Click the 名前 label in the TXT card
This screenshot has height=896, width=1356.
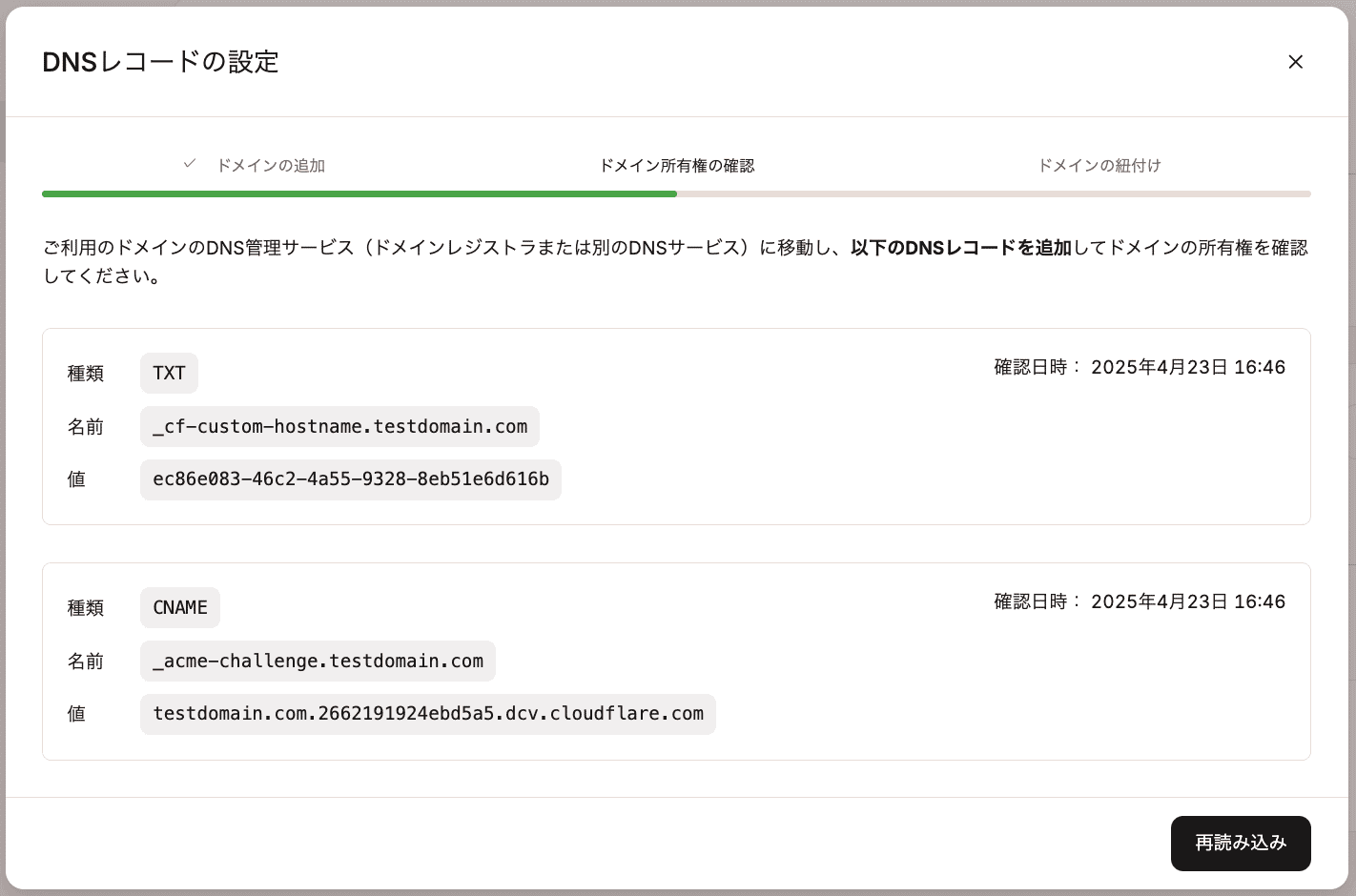coord(85,427)
